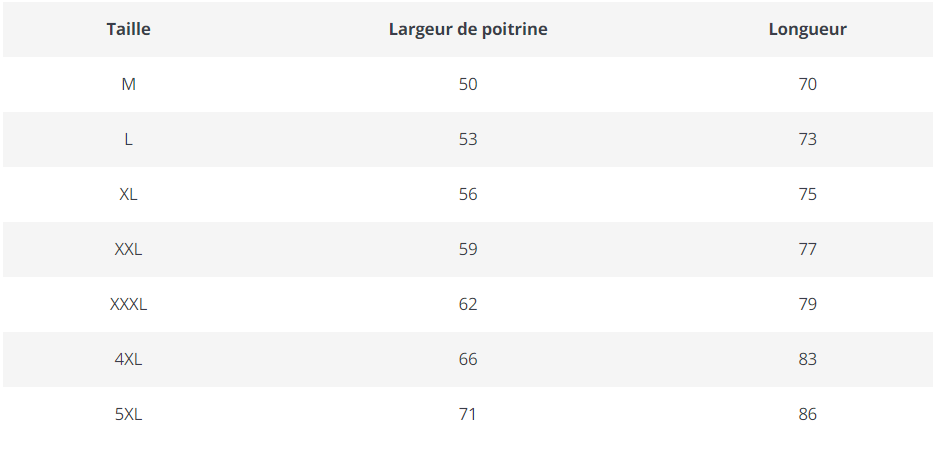The width and height of the screenshot is (936, 455).
Task: Click chest width value 59
Action: 468,249
